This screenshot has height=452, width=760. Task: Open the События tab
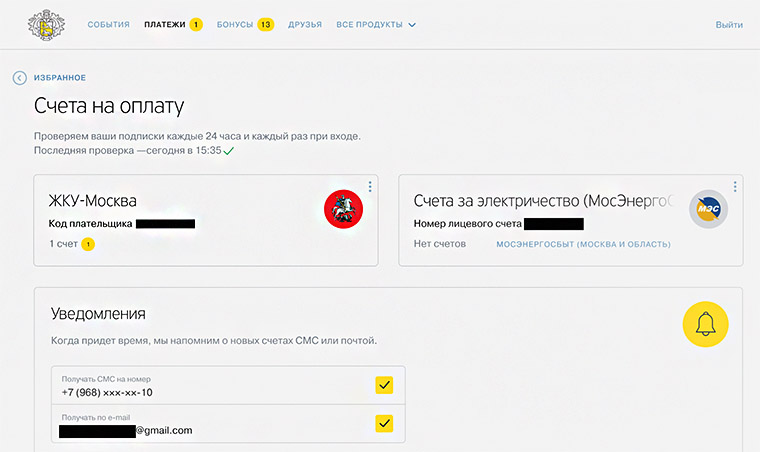click(x=109, y=25)
